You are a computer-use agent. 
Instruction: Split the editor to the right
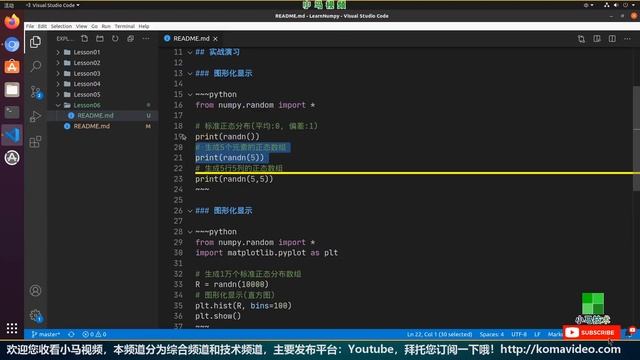(612, 39)
